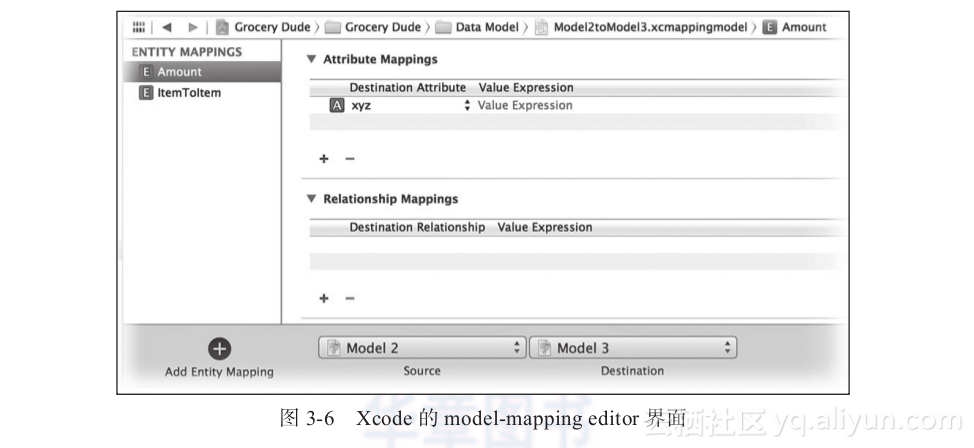Add an attribute mapping with plus

point(324,159)
